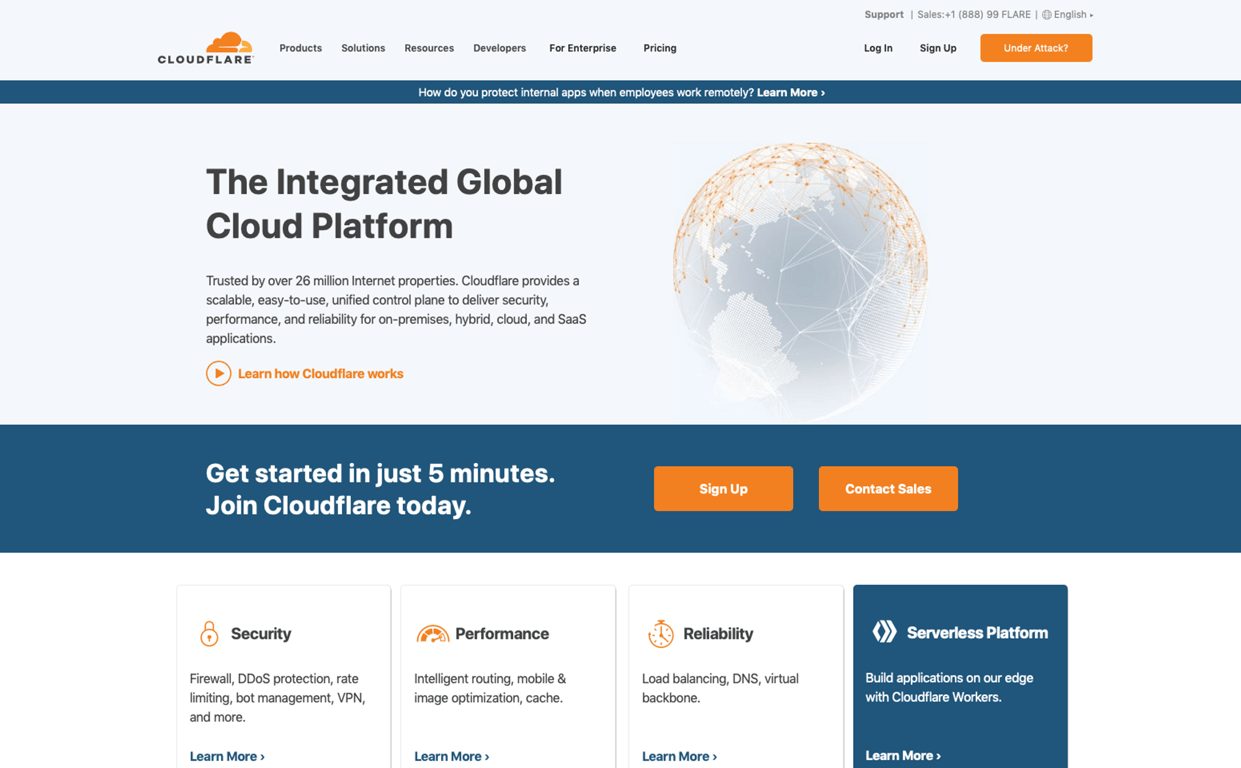
Task: Click the banner question about remote employees
Action: [x=586, y=92]
